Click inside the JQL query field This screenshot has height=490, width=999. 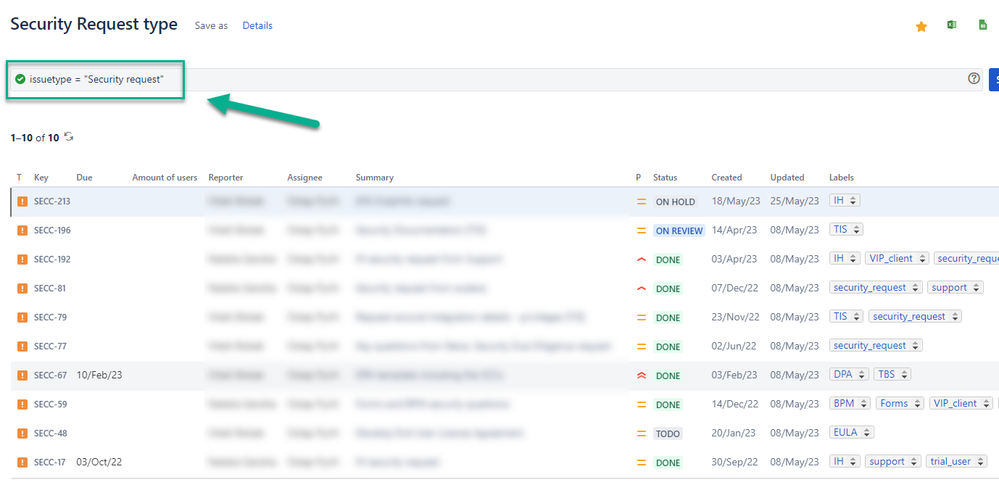coord(497,79)
